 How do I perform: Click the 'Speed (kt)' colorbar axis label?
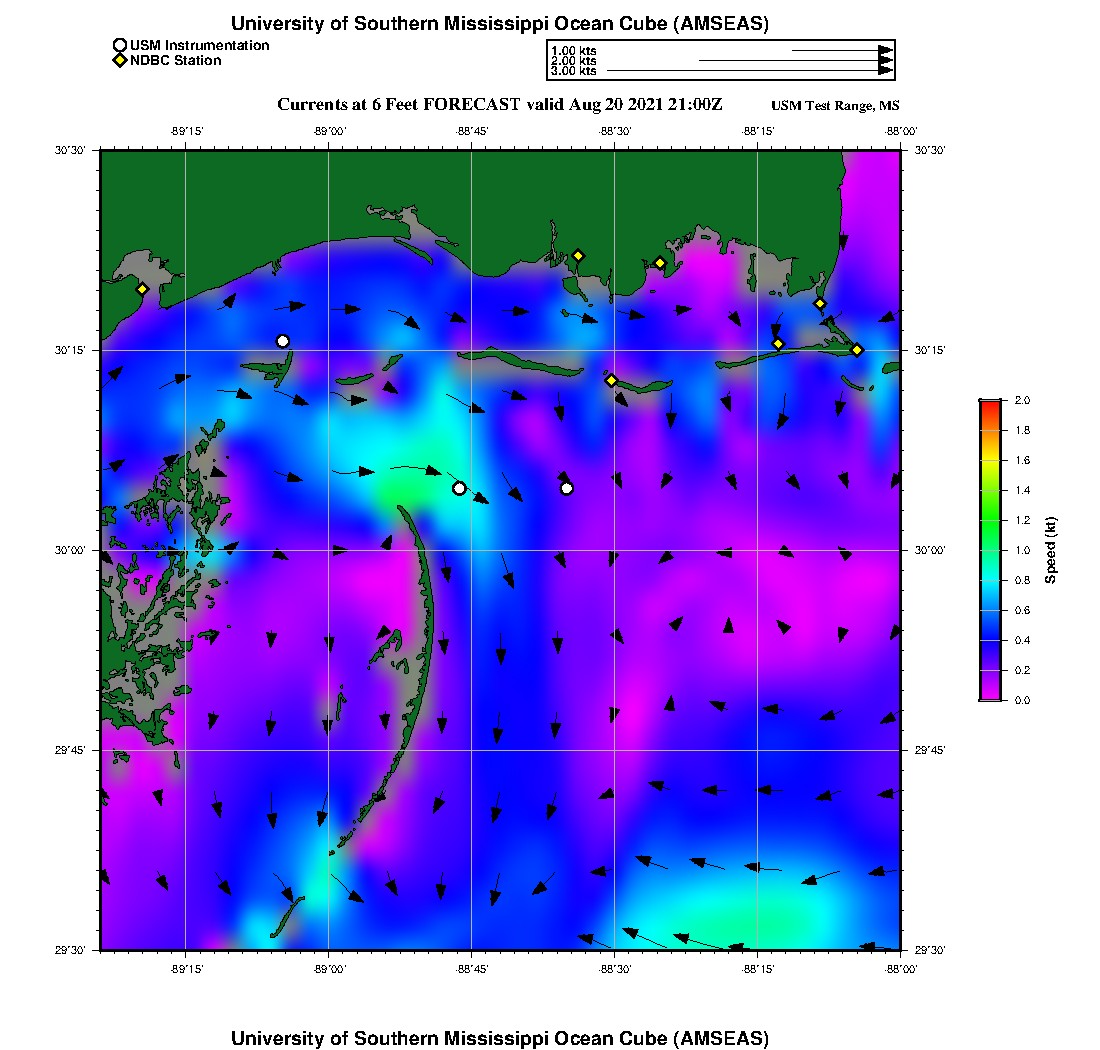pyautogui.click(x=1051, y=550)
